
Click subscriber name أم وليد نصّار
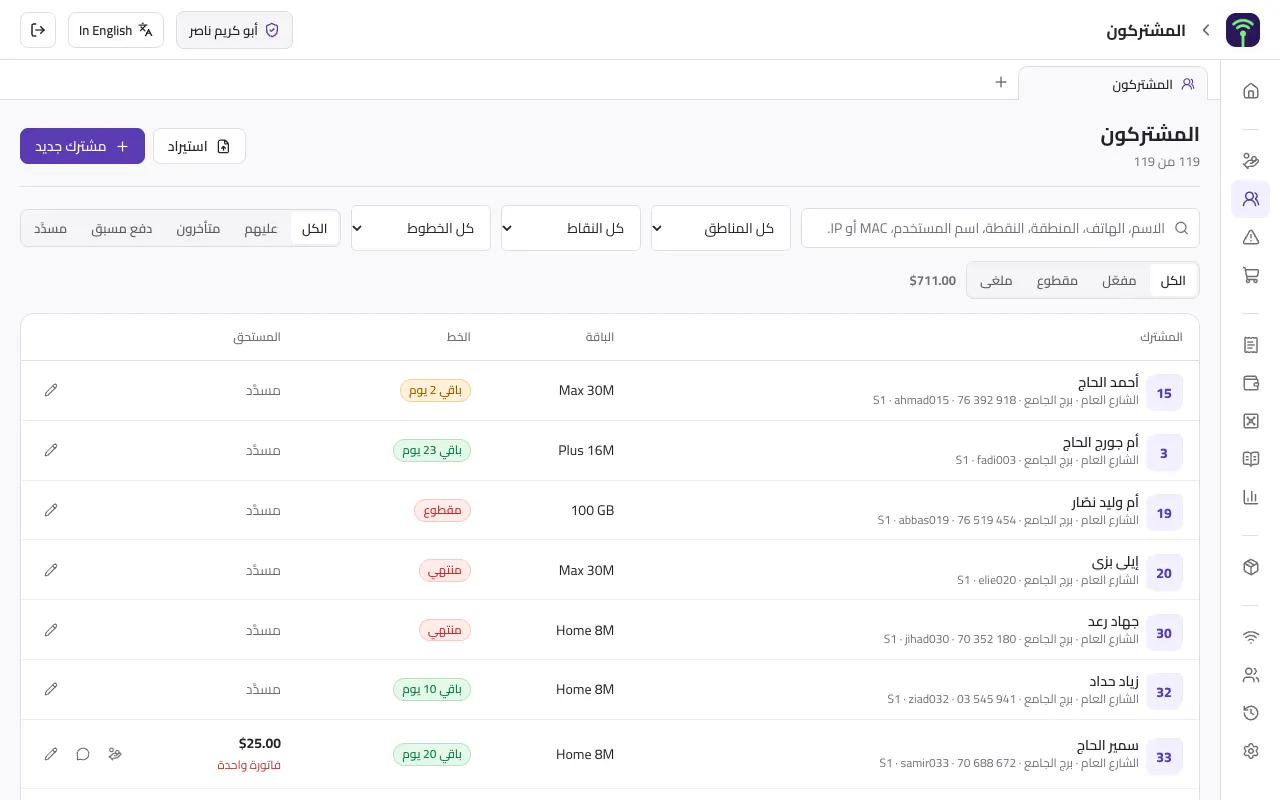pos(1105,502)
